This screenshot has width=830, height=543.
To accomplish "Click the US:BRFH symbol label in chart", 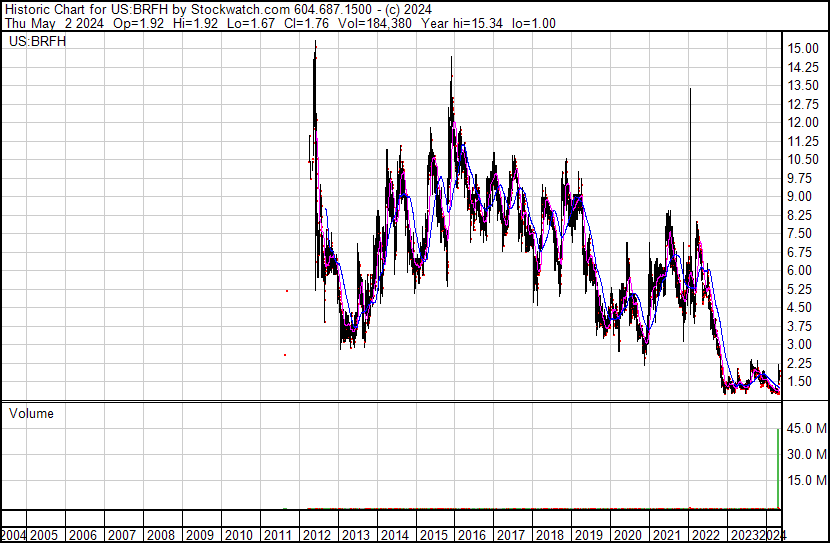I will (x=38, y=41).
